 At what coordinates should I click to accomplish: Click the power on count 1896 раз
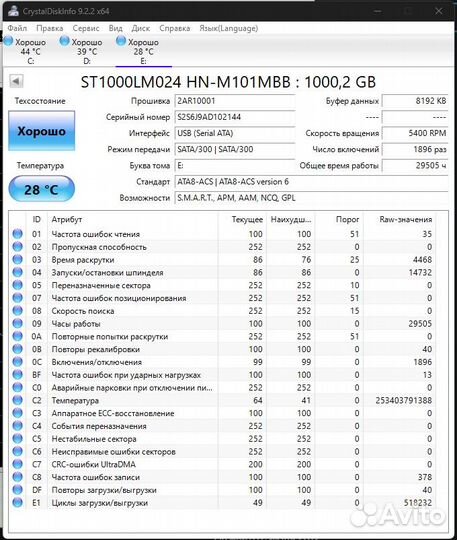pyautogui.click(x=415, y=149)
